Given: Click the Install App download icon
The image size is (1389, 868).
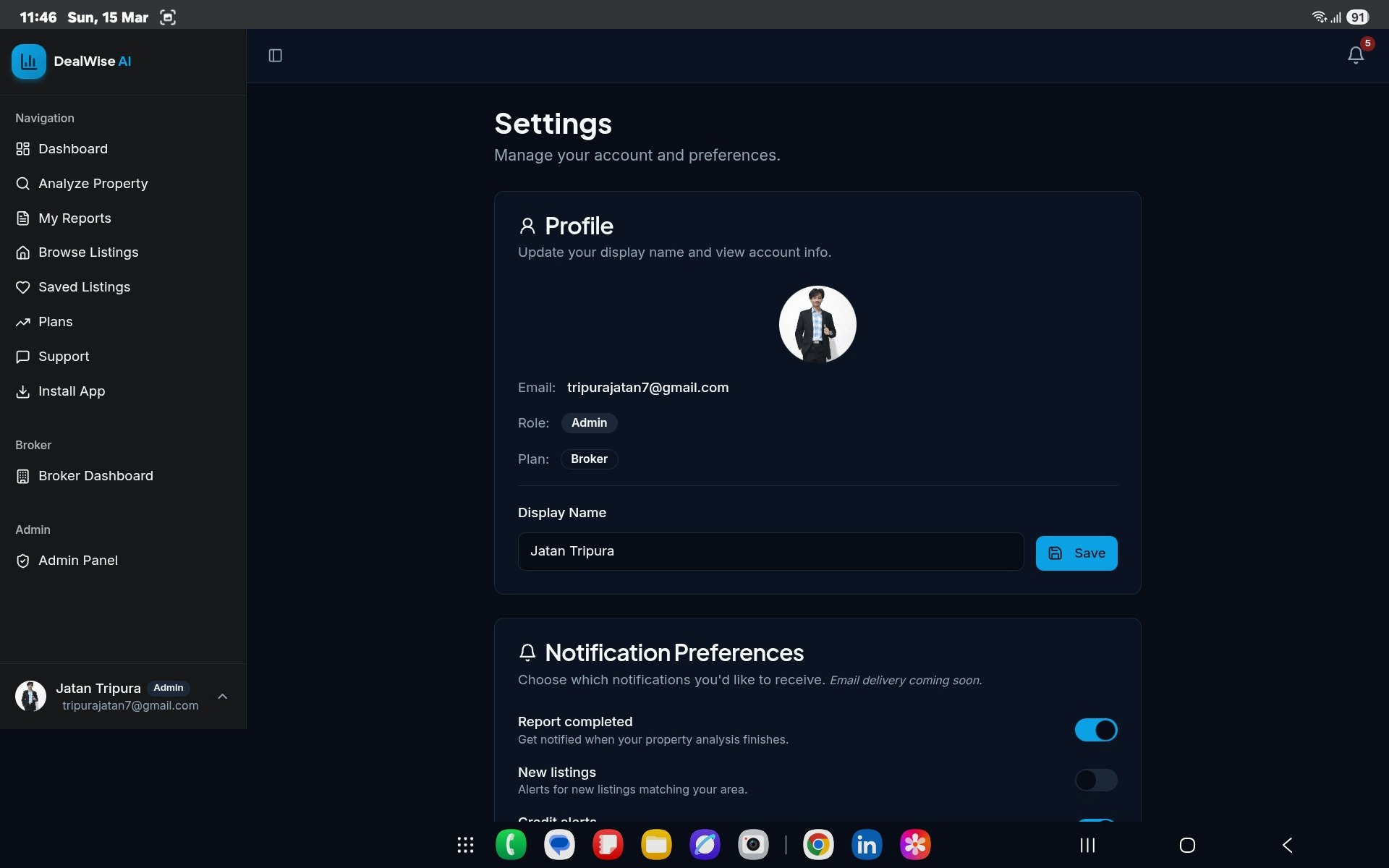Looking at the screenshot, I should (x=23, y=391).
